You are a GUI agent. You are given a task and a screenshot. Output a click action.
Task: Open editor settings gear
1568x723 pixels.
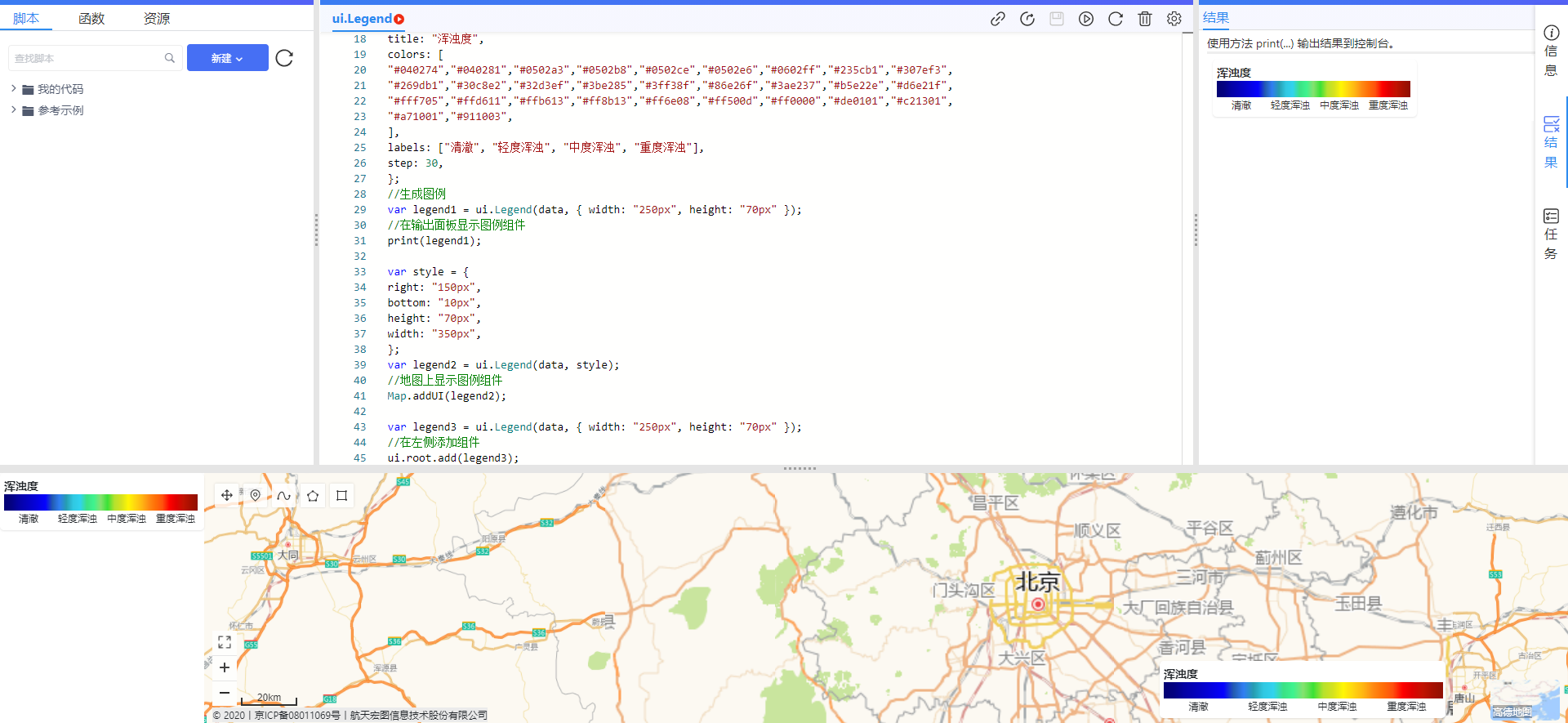[x=1174, y=19]
